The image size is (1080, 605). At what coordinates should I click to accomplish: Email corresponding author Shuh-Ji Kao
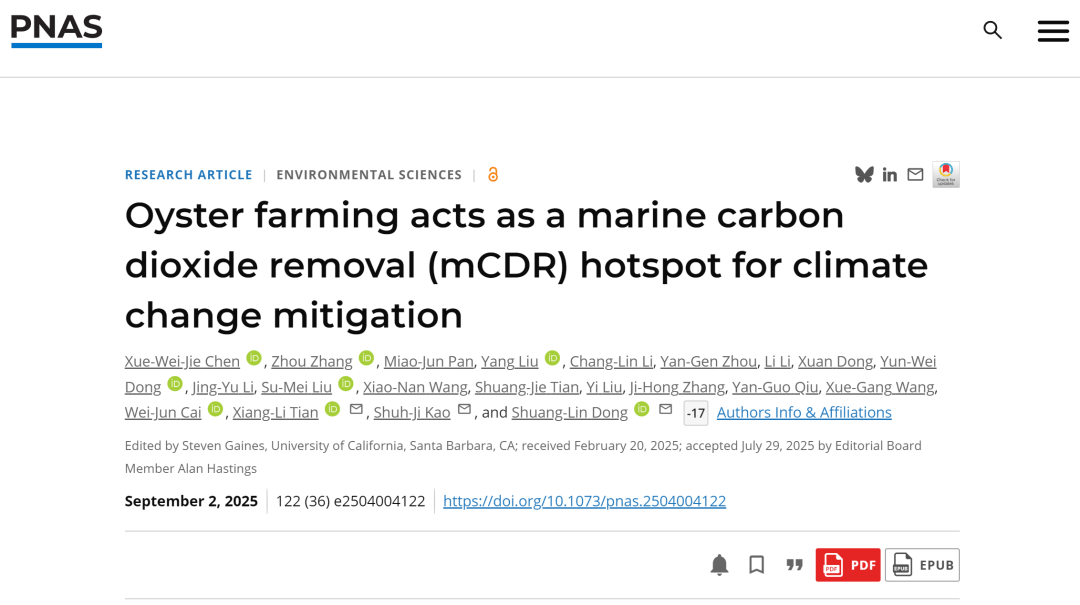(x=464, y=409)
